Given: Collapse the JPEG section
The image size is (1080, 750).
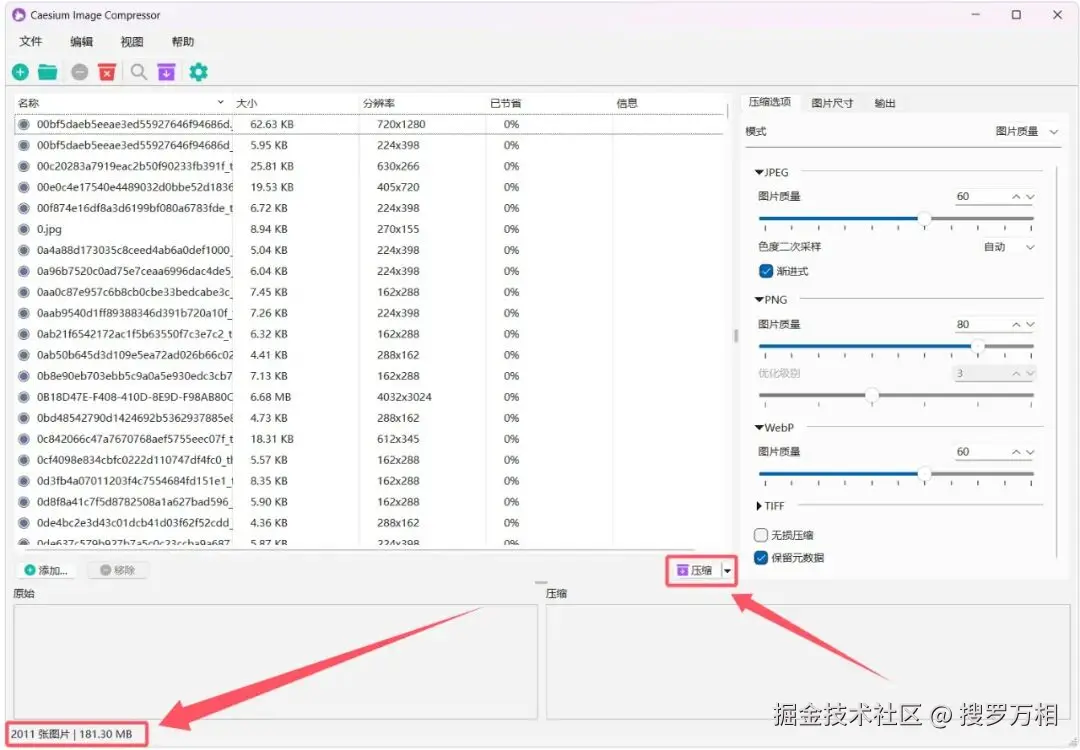Looking at the screenshot, I should pyautogui.click(x=759, y=172).
